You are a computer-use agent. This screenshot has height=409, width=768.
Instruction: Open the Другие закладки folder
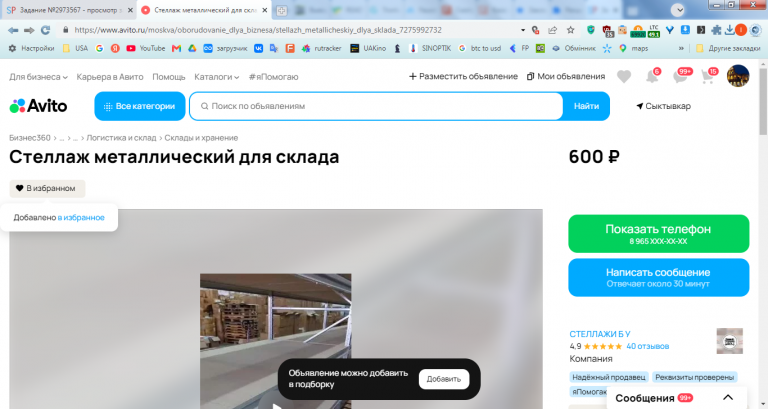point(728,48)
